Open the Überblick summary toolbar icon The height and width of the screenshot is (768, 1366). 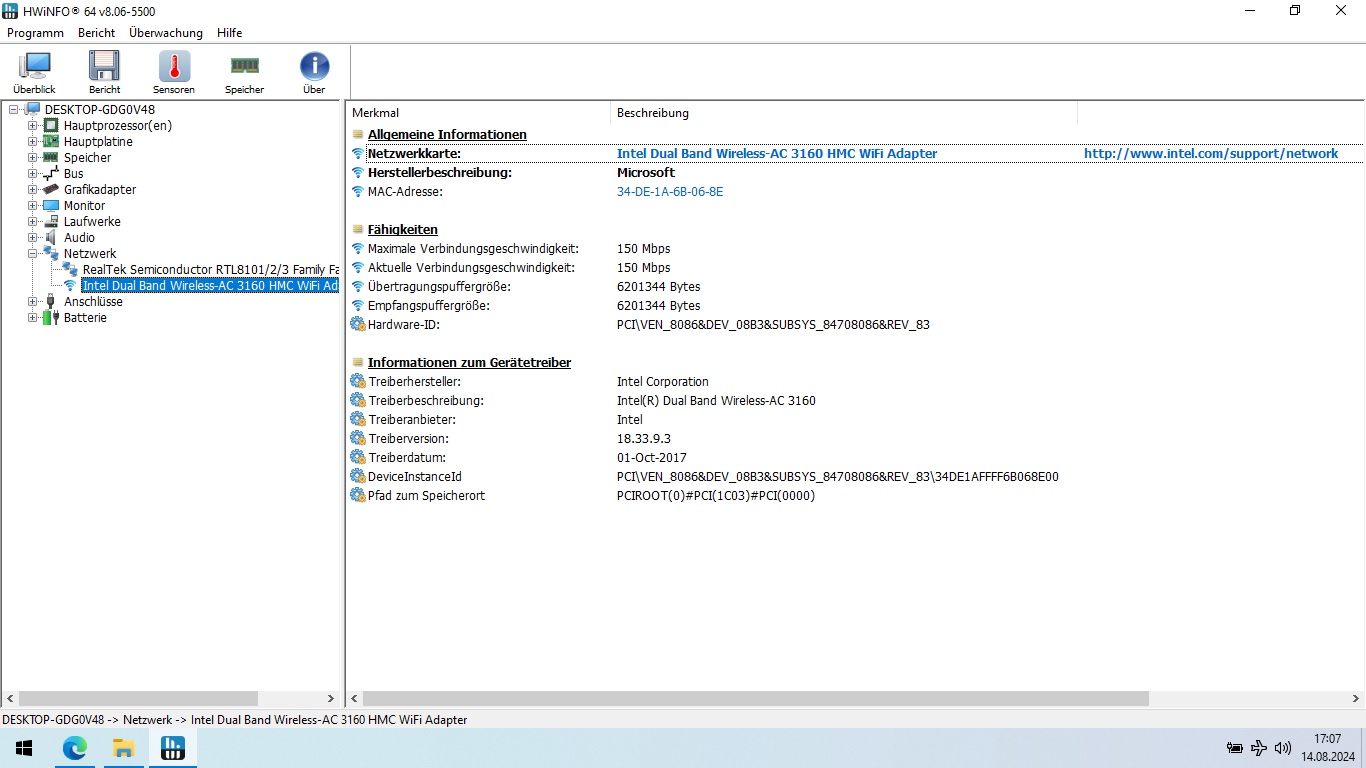pyautogui.click(x=34, y=72)
